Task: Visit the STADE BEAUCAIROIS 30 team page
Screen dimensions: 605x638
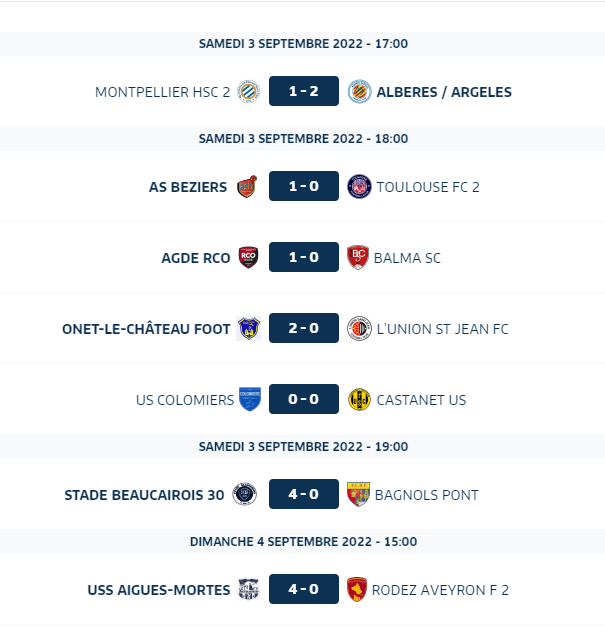Action: point(144,495)
